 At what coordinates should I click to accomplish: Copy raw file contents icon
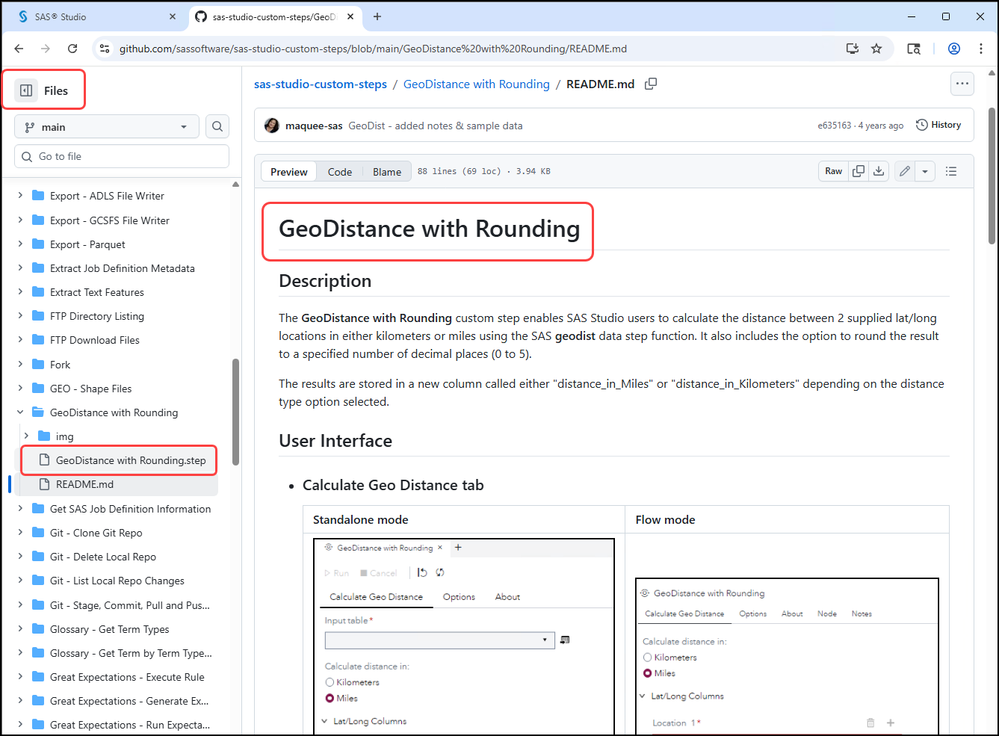tap(859, 171)
